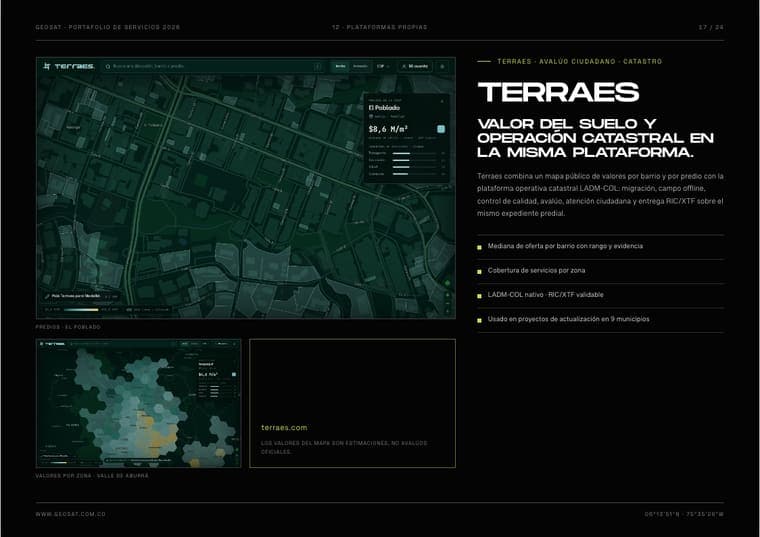Click "Usado en proyectos de actualización" bullet
Image resolution: width=760 pixels, height=537 pixels.
569,319
